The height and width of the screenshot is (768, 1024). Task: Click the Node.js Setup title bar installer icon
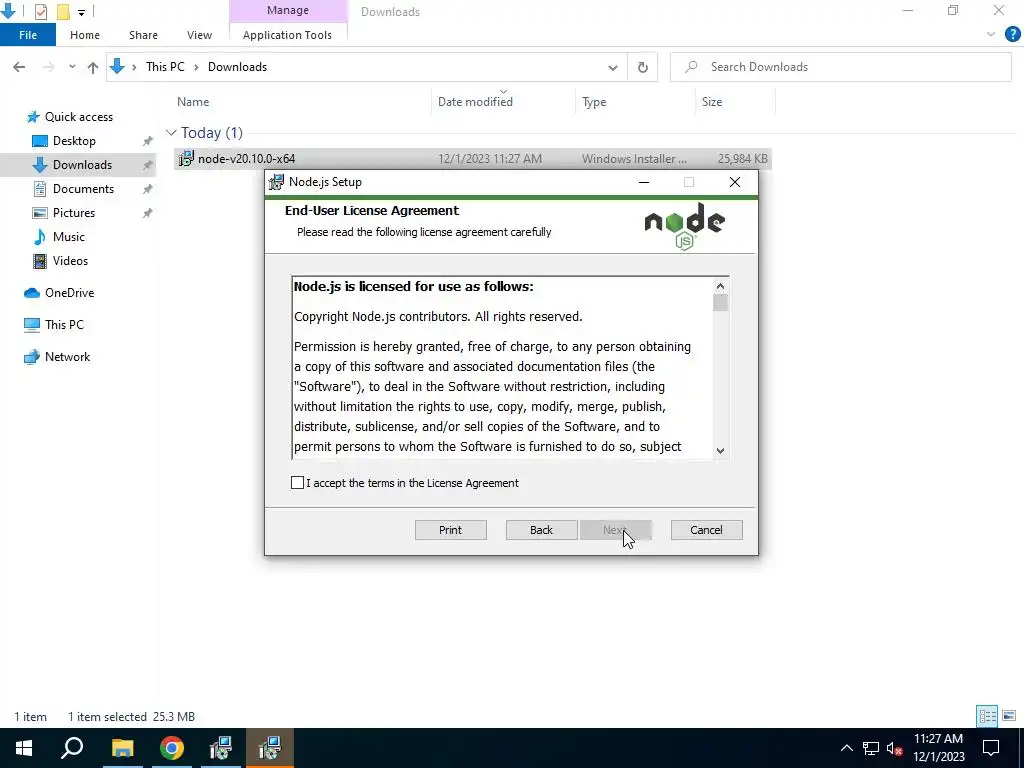tap(276, 182)
